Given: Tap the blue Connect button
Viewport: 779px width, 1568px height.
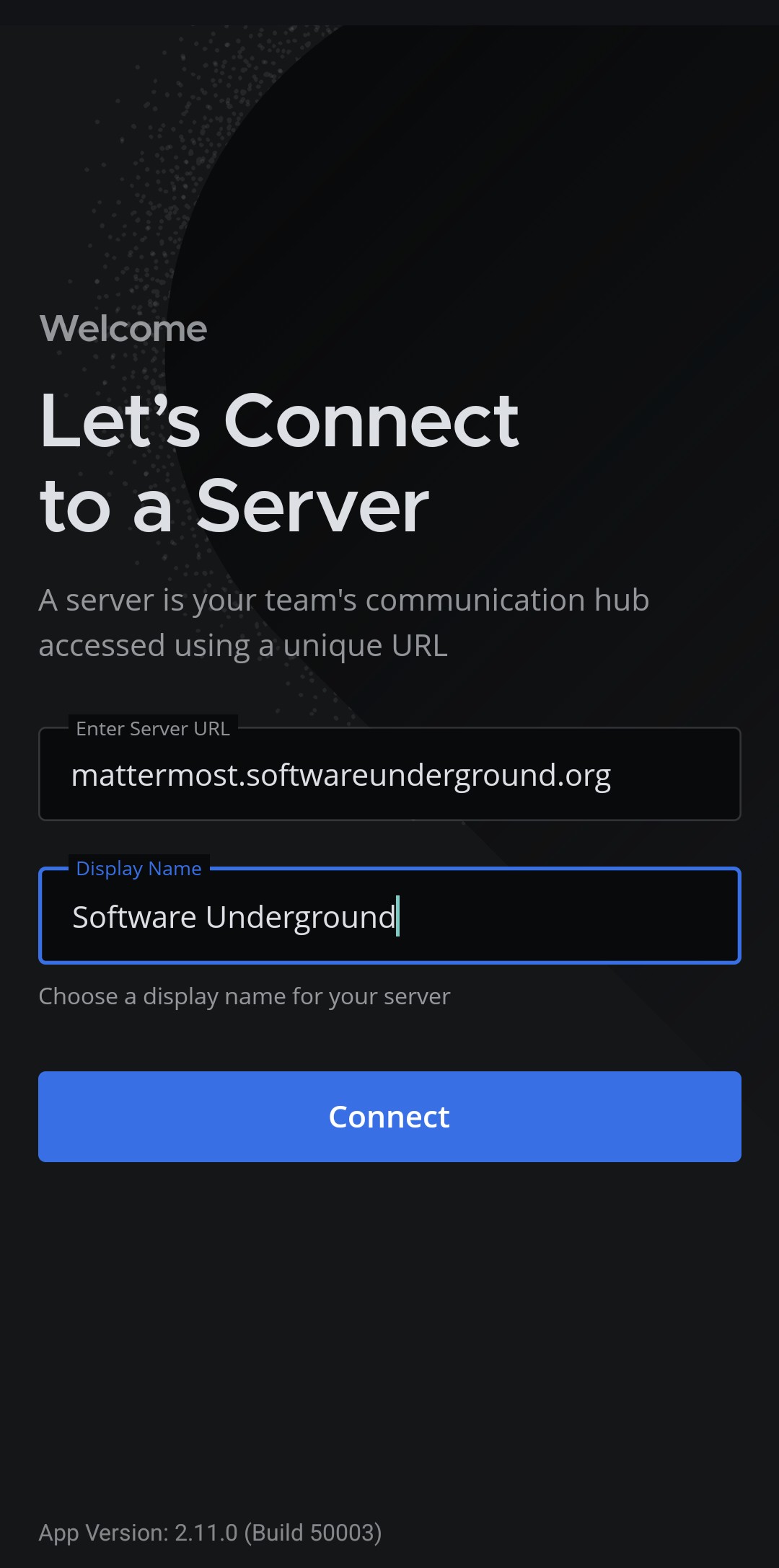Looking at the screenshot, I should pos(389,1116).
